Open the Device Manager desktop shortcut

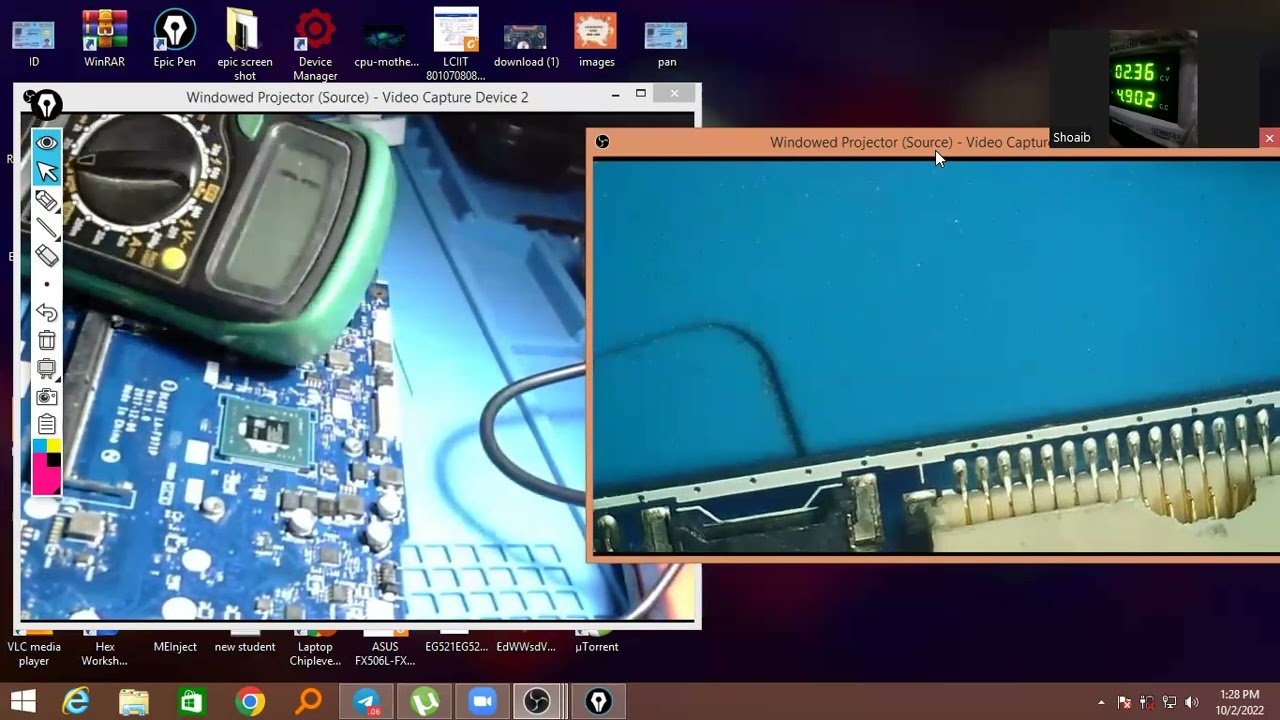pyautogui.click(x=315, y=45)
